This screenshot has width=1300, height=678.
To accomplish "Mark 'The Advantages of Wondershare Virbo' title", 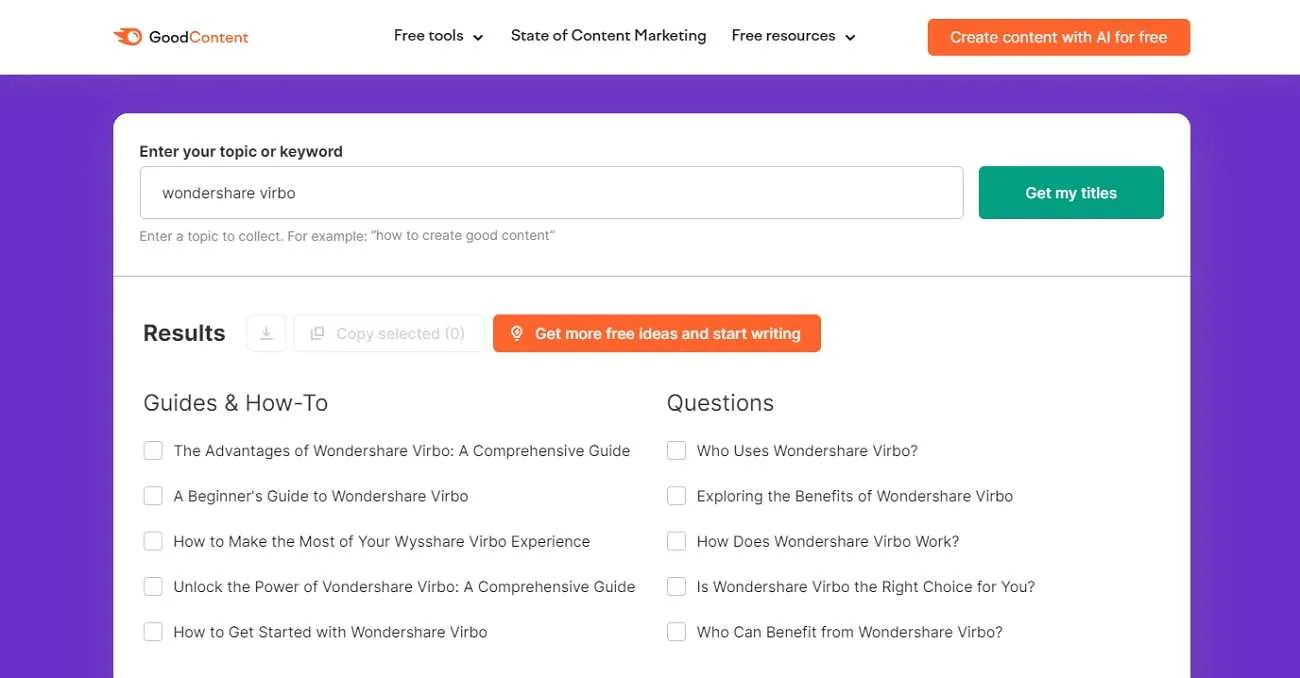I will pos(153,451).
